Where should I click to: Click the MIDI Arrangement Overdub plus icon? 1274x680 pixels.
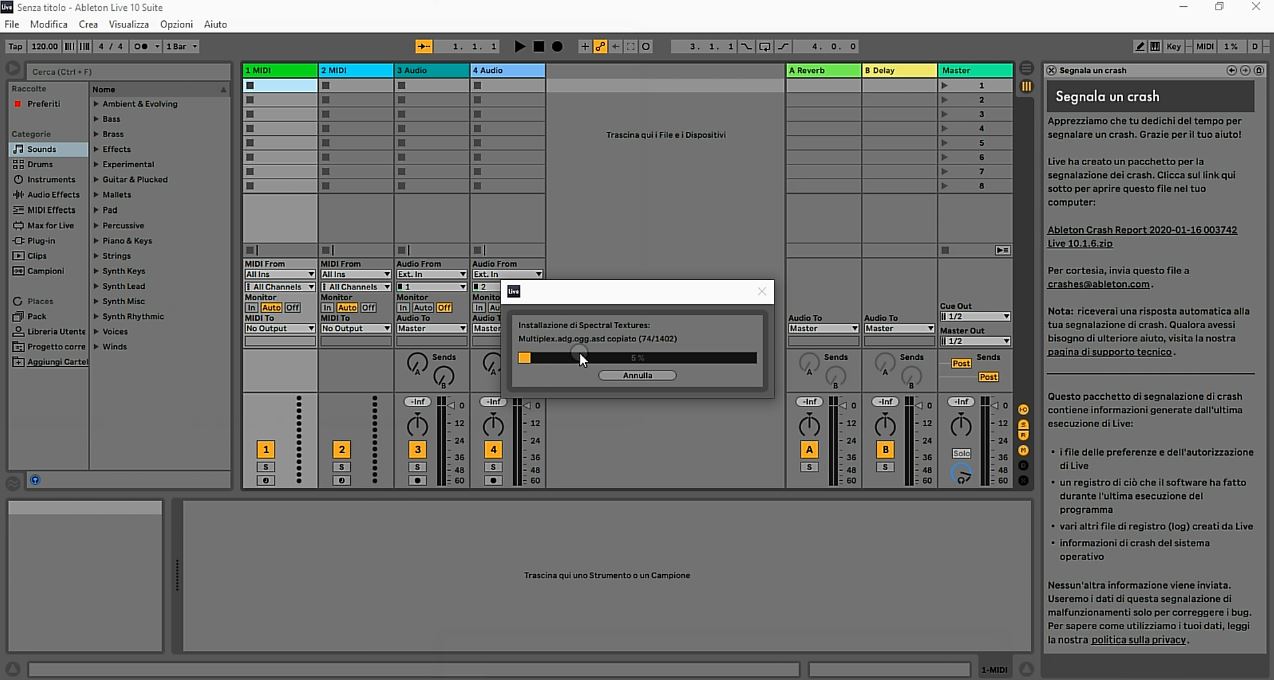pos(586,46)
